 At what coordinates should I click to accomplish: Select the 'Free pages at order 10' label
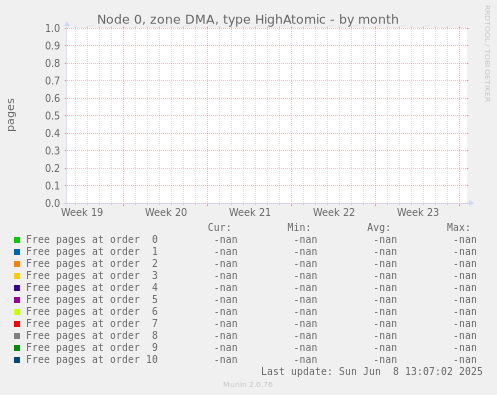pyautogui.click(x=92, y=360)
